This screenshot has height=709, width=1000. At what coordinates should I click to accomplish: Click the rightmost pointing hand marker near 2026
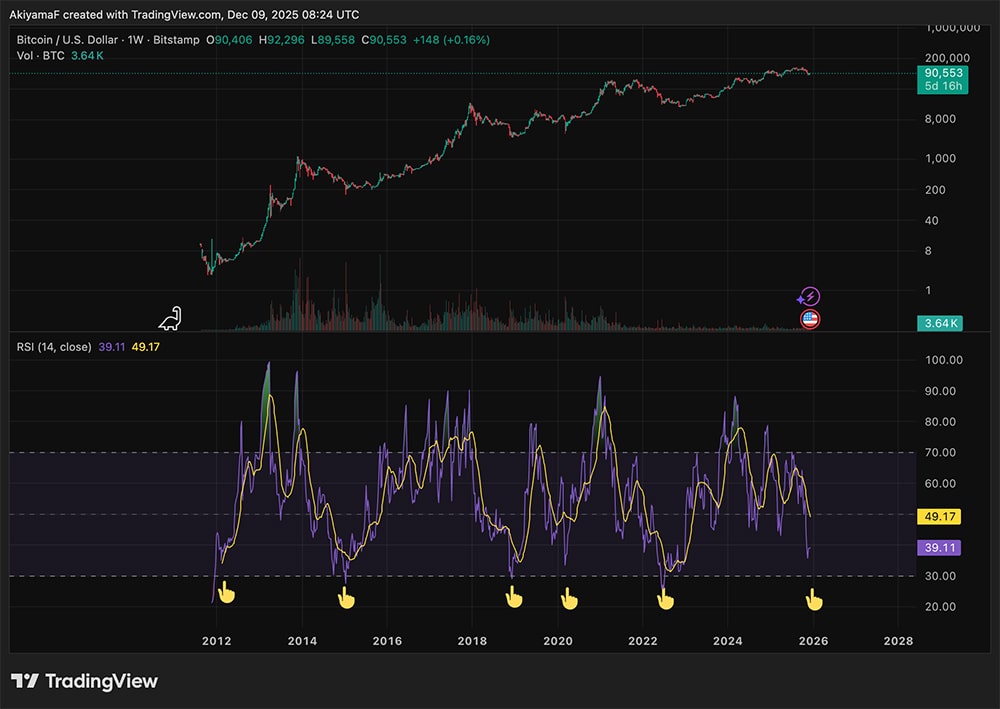tap(815, 600)
